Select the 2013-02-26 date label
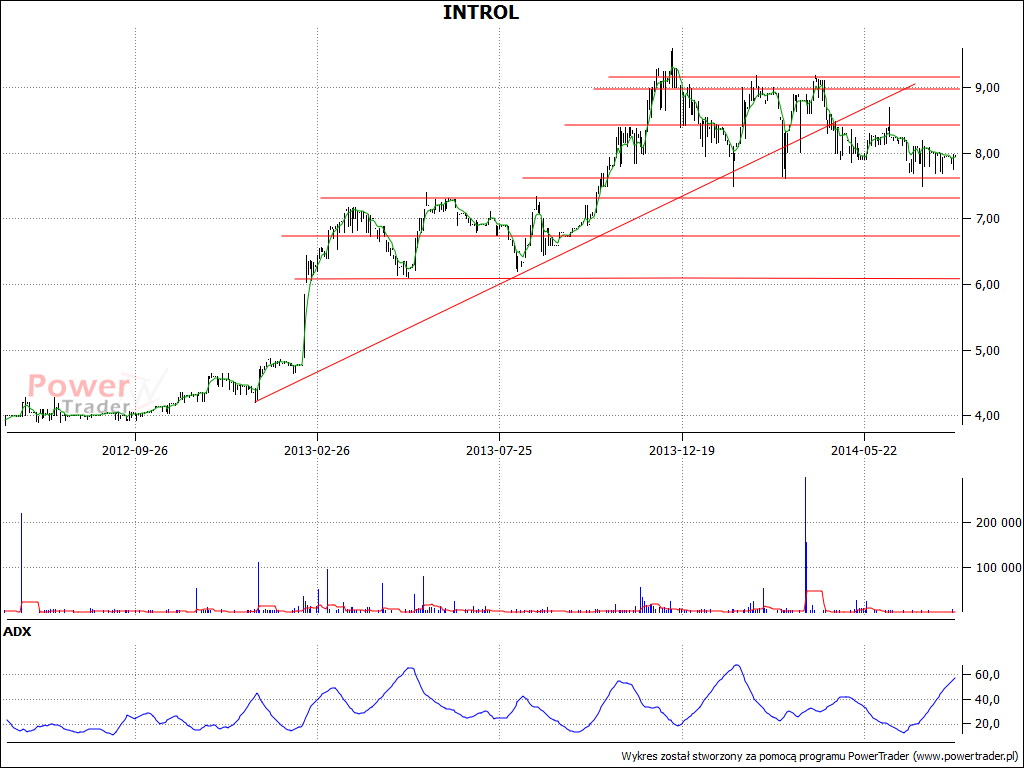This screenshot has height=768, width=1024. (x=317, y=450)
